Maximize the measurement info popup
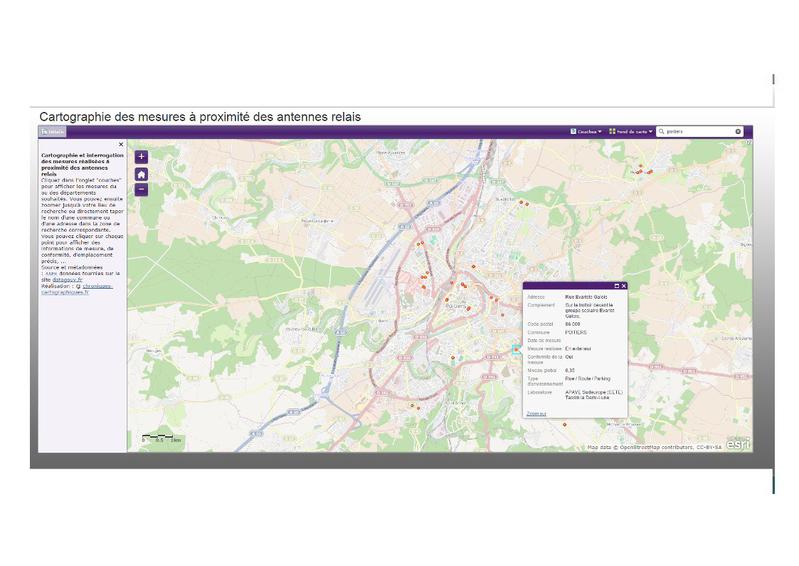 tap(617, 286)
